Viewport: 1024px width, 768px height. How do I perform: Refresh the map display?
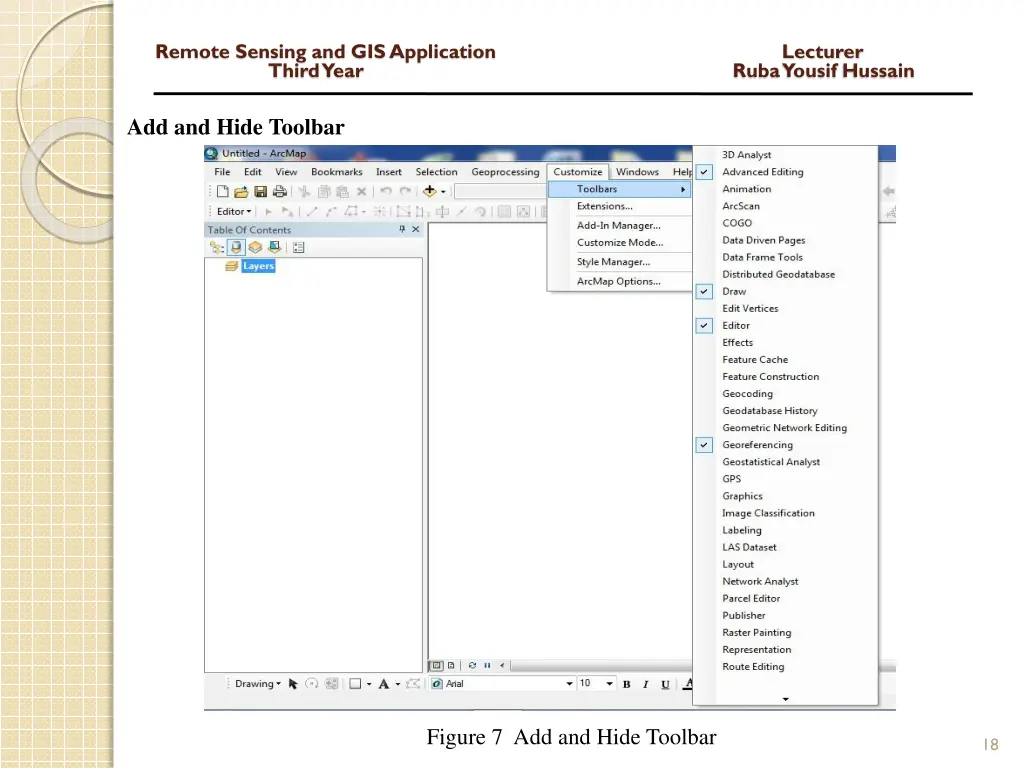click(x=472, y=665)
